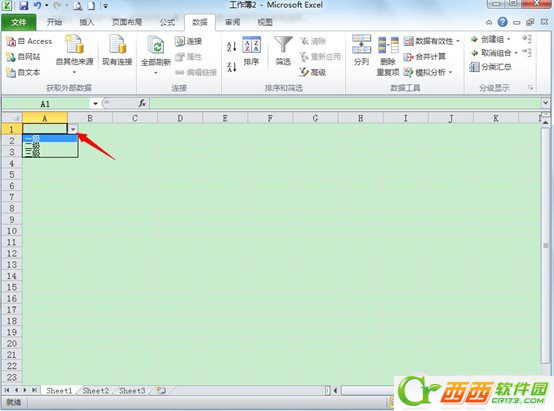This screenshot has width=554, height=411.
Task: Click the Select All corner button
Action: click(x=12, y=118)
